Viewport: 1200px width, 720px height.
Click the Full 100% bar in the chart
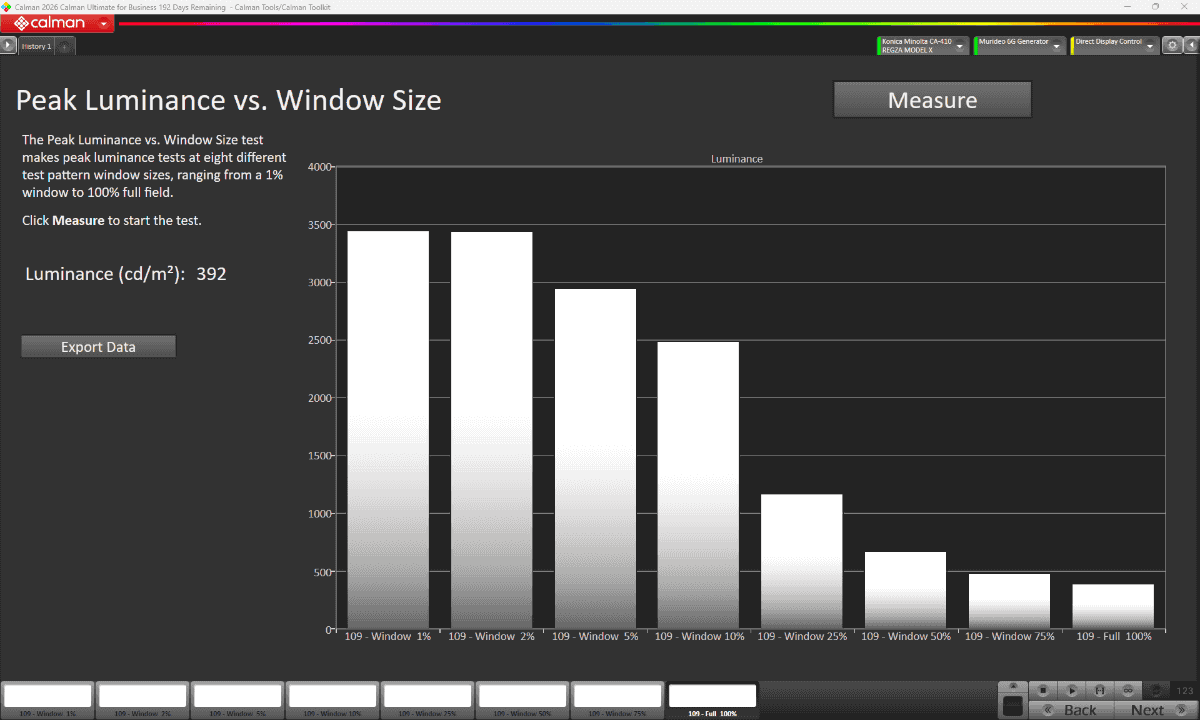coord(1113,607)
